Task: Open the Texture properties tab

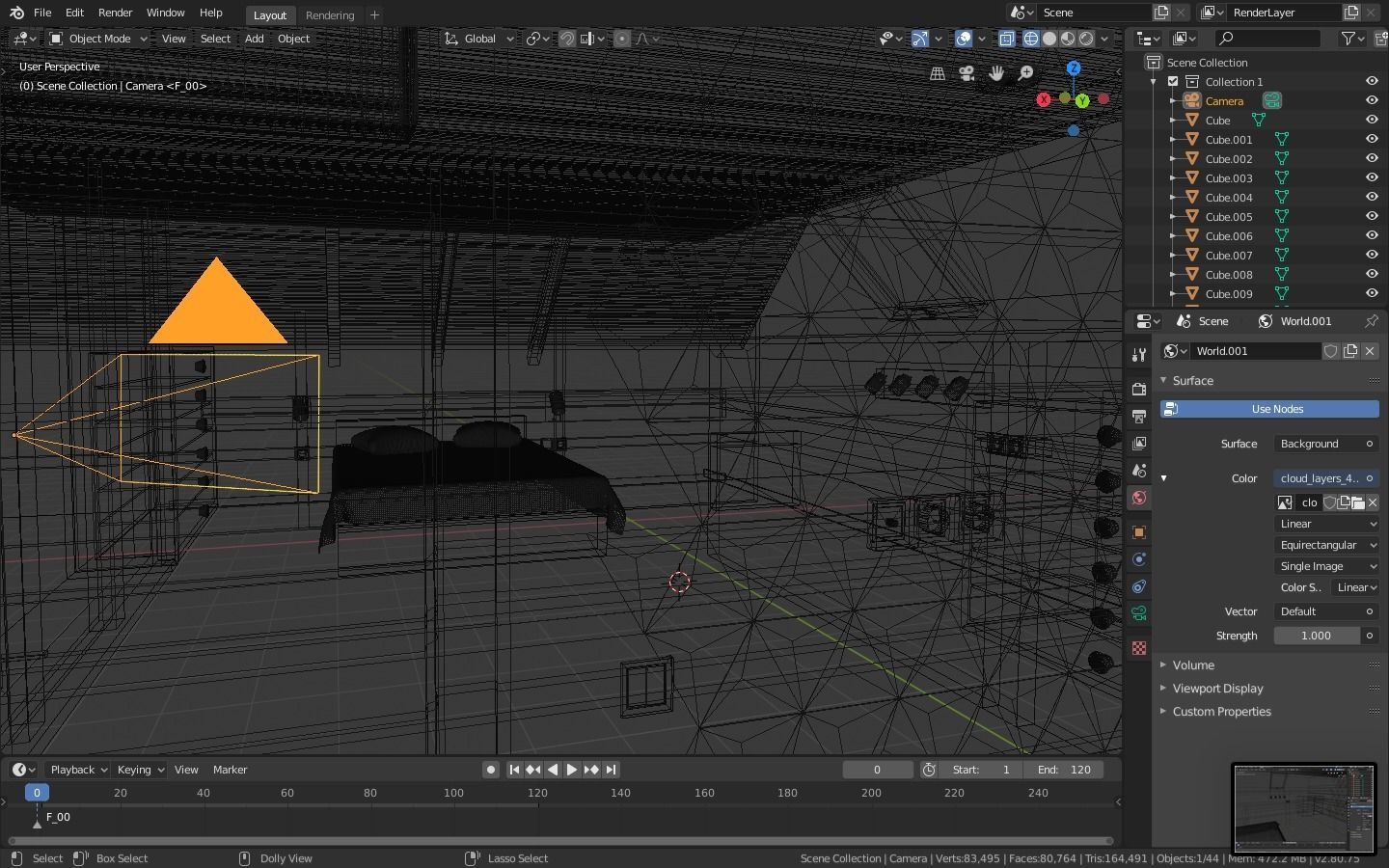Action: tap(1139, 648)
